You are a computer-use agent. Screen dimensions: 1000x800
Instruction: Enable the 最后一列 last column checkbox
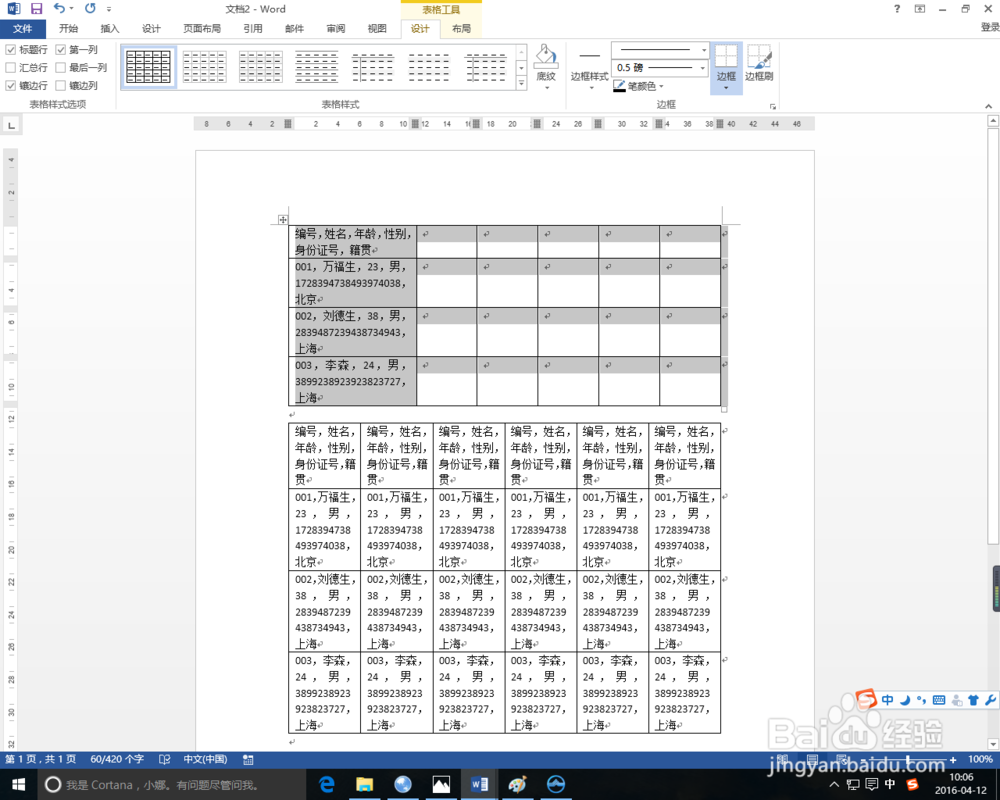point(61,68)
